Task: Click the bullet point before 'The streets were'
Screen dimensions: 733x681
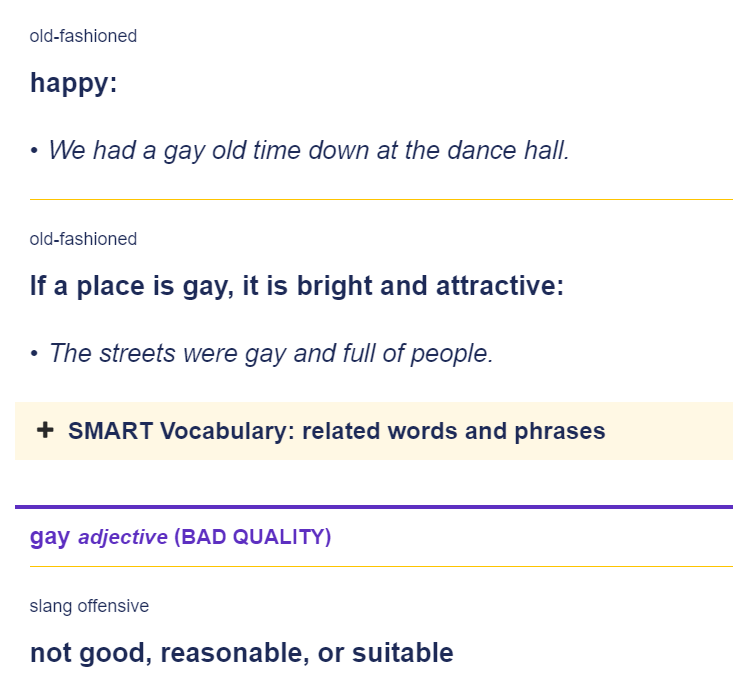Action: pos(34,354)
